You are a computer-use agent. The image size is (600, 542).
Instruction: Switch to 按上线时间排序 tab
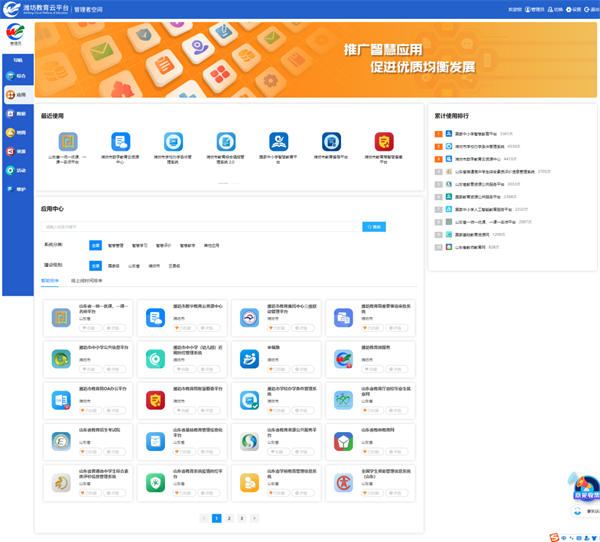click(86, 281)
